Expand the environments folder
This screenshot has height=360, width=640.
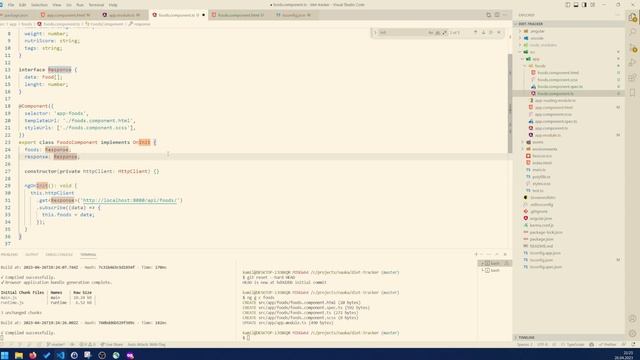569,149
